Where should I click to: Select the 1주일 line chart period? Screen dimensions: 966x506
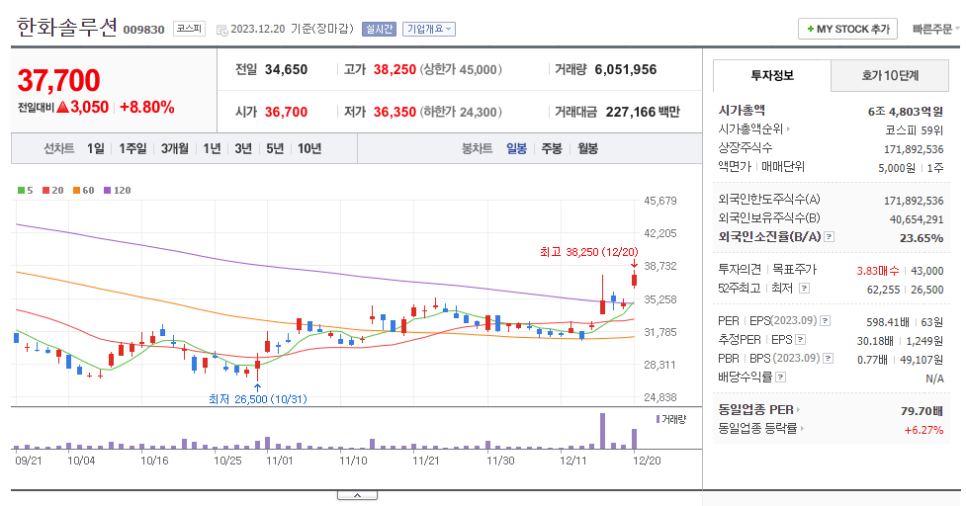click(132, 149)
